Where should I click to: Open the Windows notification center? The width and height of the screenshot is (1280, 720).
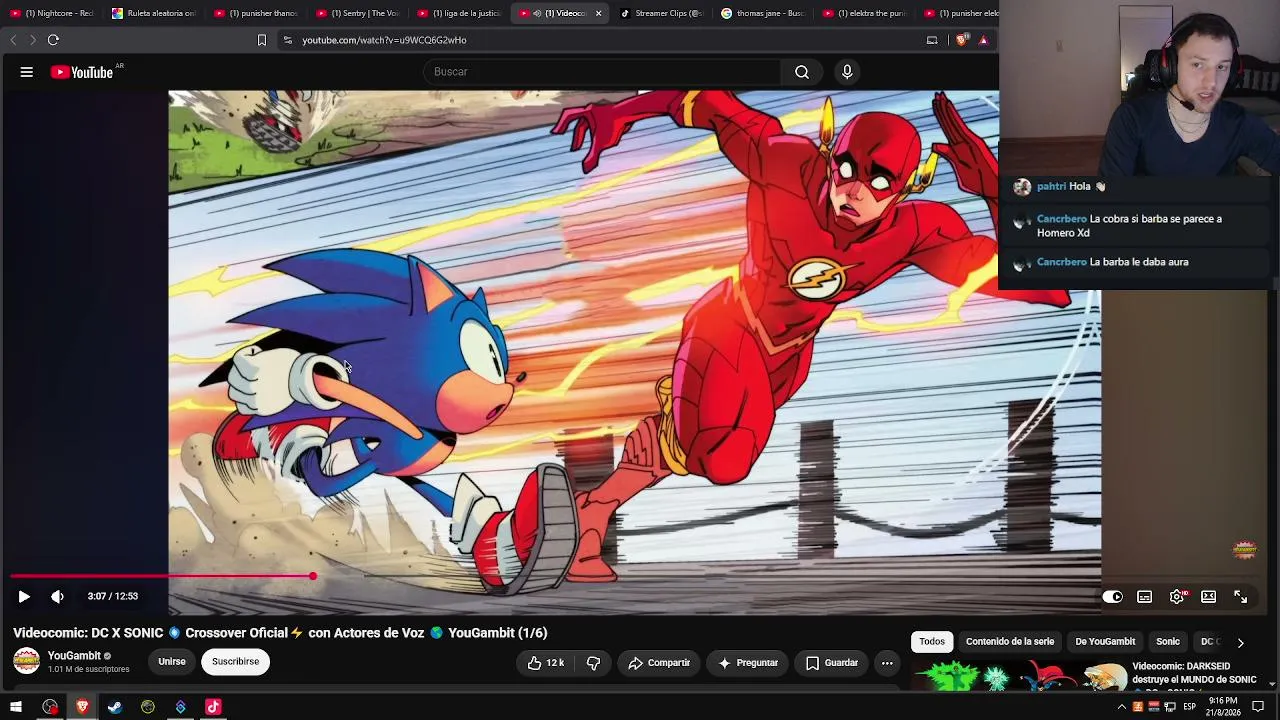1260,707
